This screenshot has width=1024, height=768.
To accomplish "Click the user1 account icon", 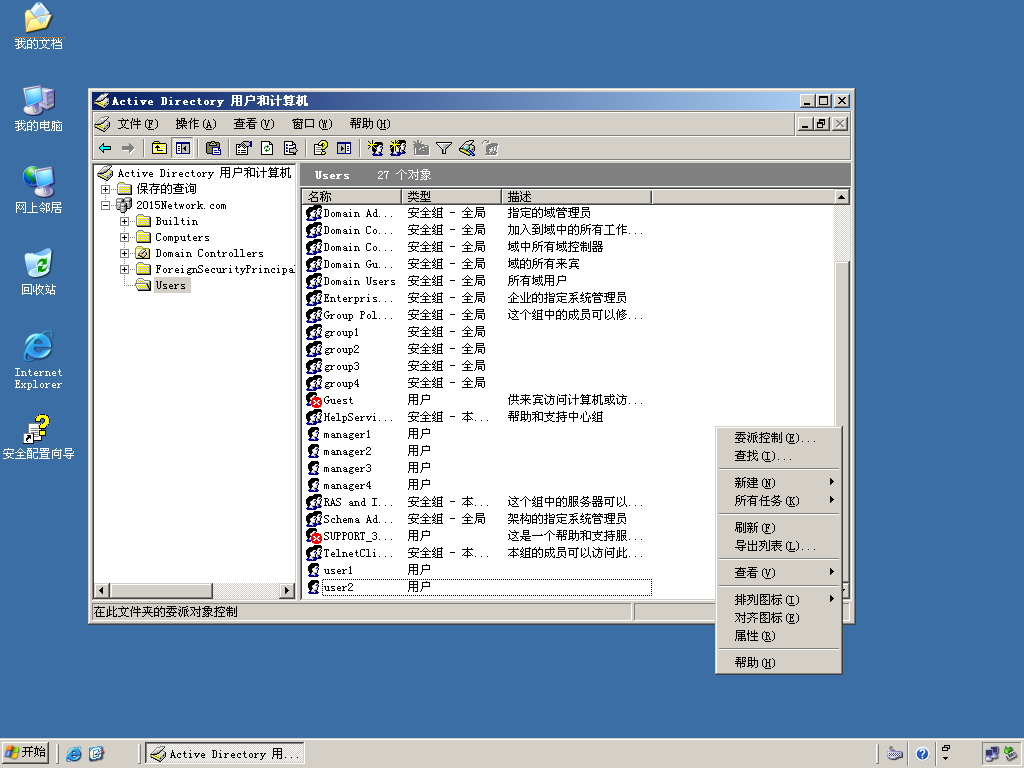I will (x=313, y=570).
